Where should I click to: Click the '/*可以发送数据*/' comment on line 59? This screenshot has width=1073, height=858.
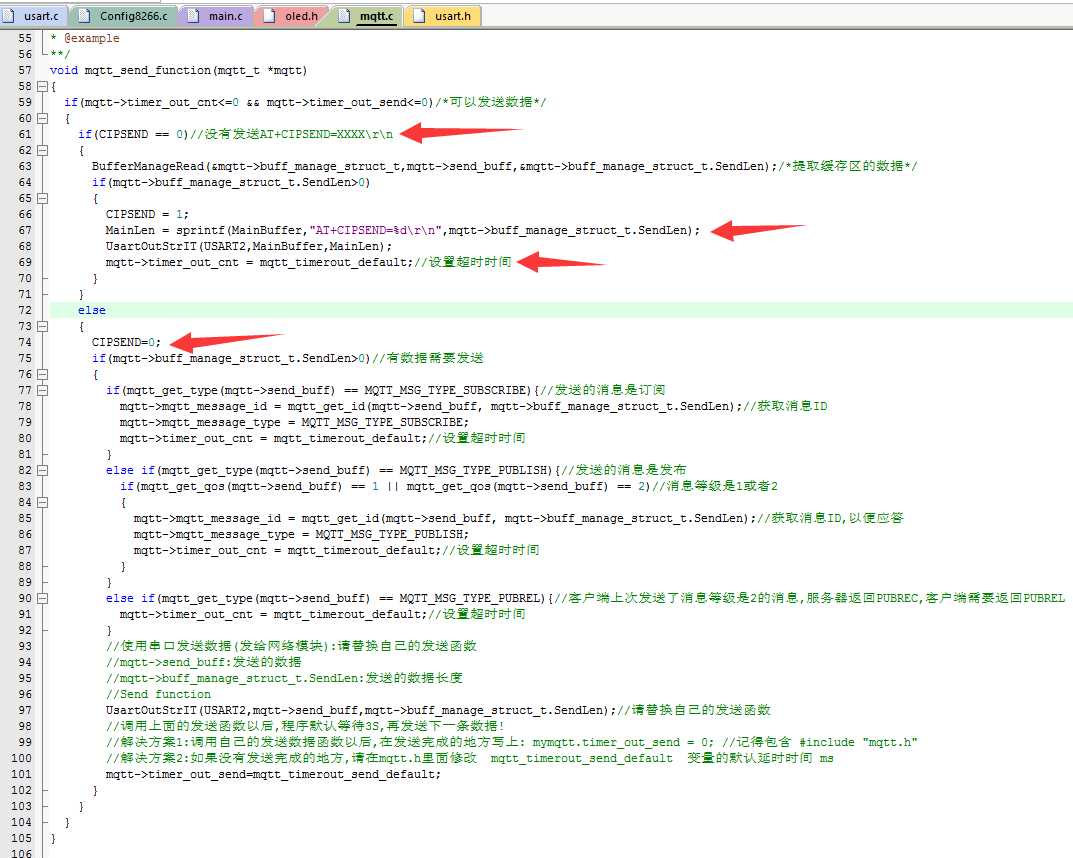tap(491, 103)
